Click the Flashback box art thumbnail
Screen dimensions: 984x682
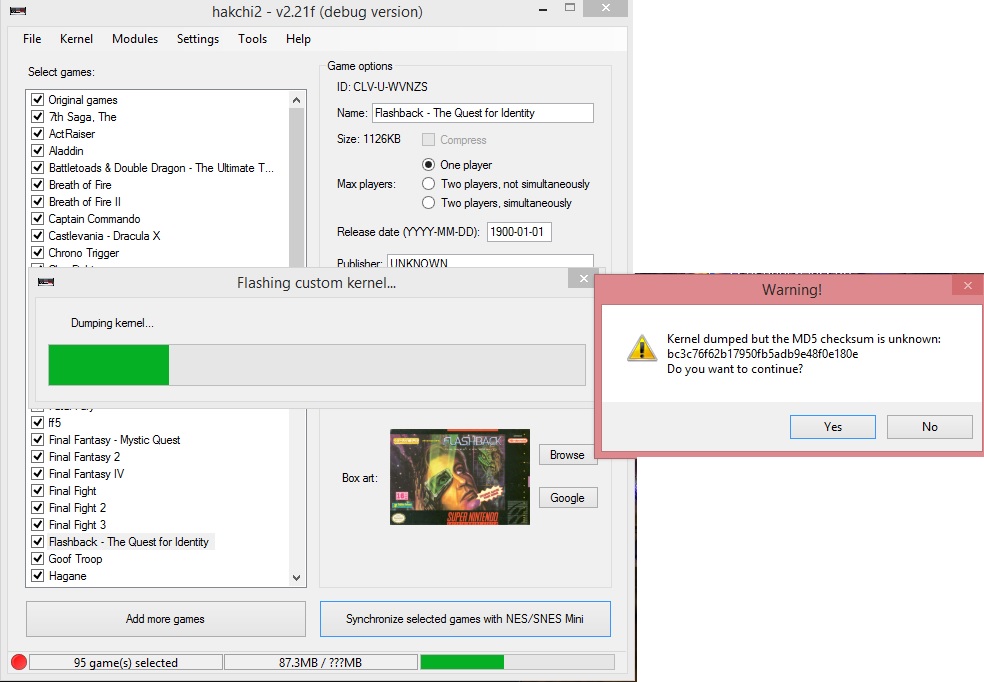point(459,477)
